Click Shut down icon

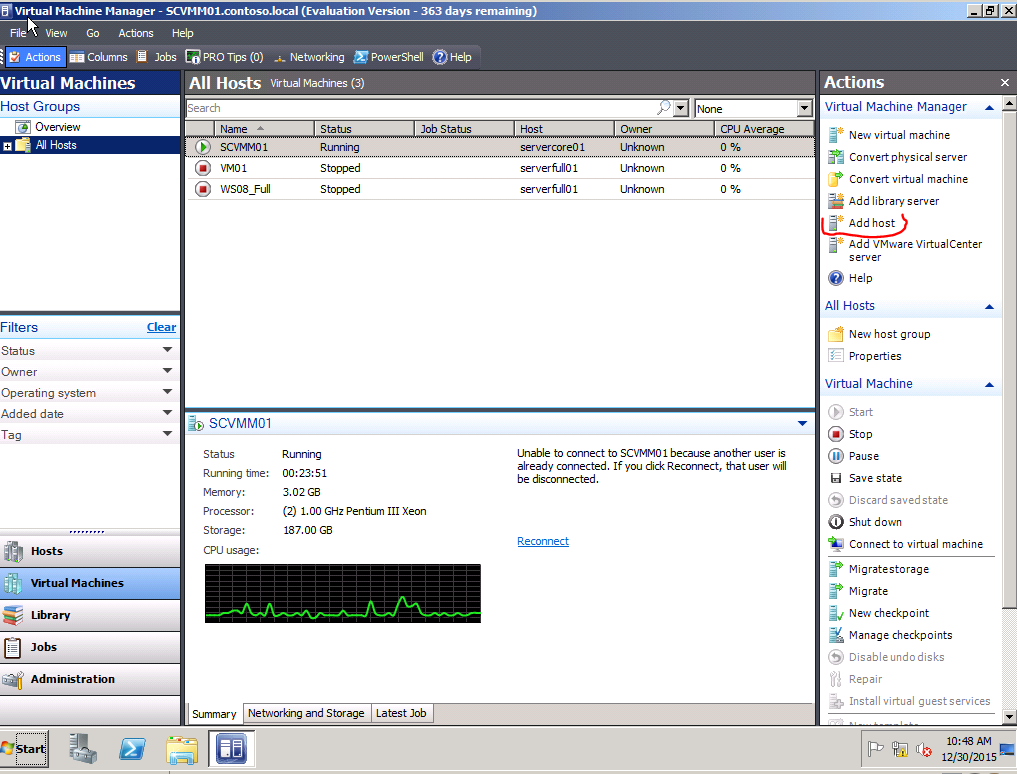coord(836,522)
